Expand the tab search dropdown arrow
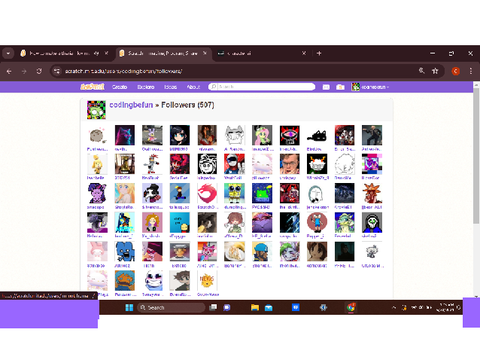This screenshot has width=480, height=360. 8,53
